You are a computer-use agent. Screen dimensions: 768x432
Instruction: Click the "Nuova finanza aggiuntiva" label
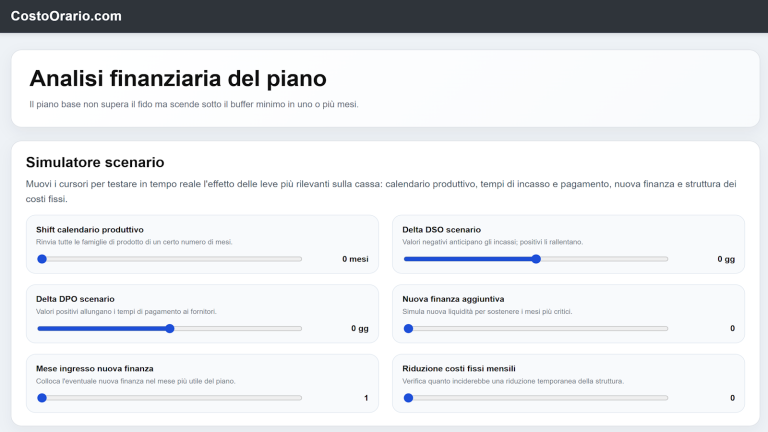453,299
